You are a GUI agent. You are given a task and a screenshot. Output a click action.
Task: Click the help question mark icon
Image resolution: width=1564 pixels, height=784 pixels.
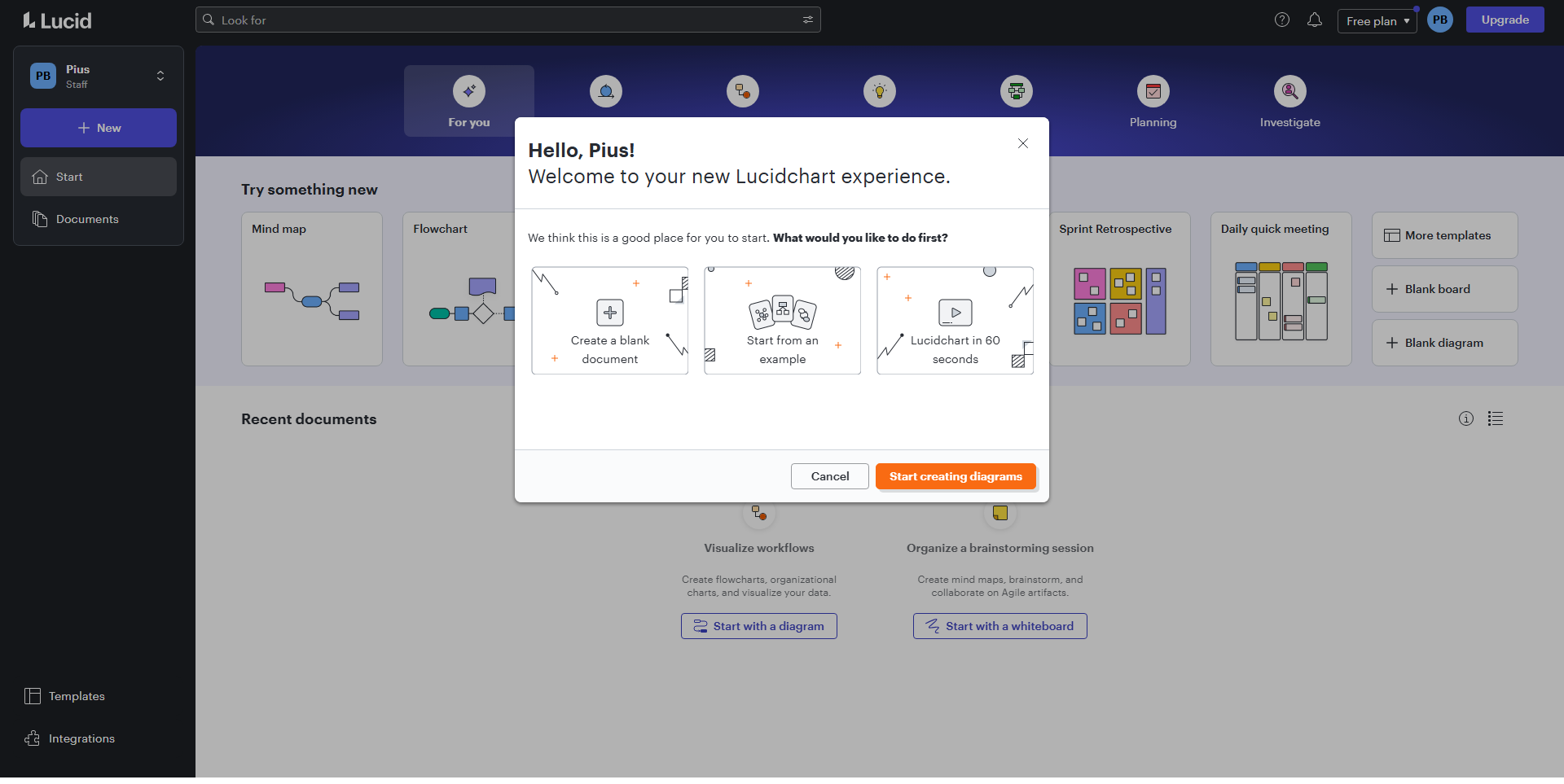click(1282, 20)
